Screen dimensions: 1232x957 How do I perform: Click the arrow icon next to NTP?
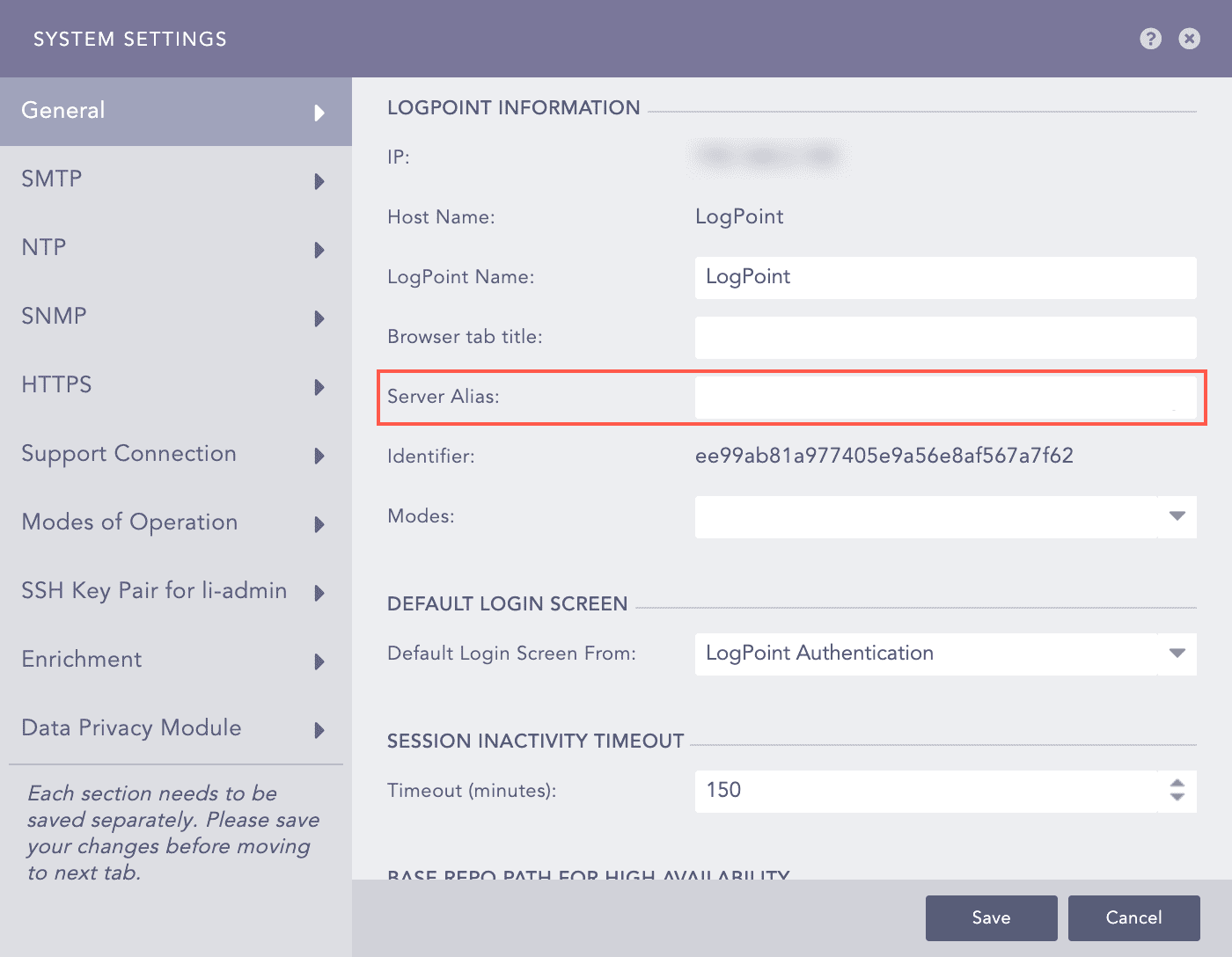tap(319, 250)
